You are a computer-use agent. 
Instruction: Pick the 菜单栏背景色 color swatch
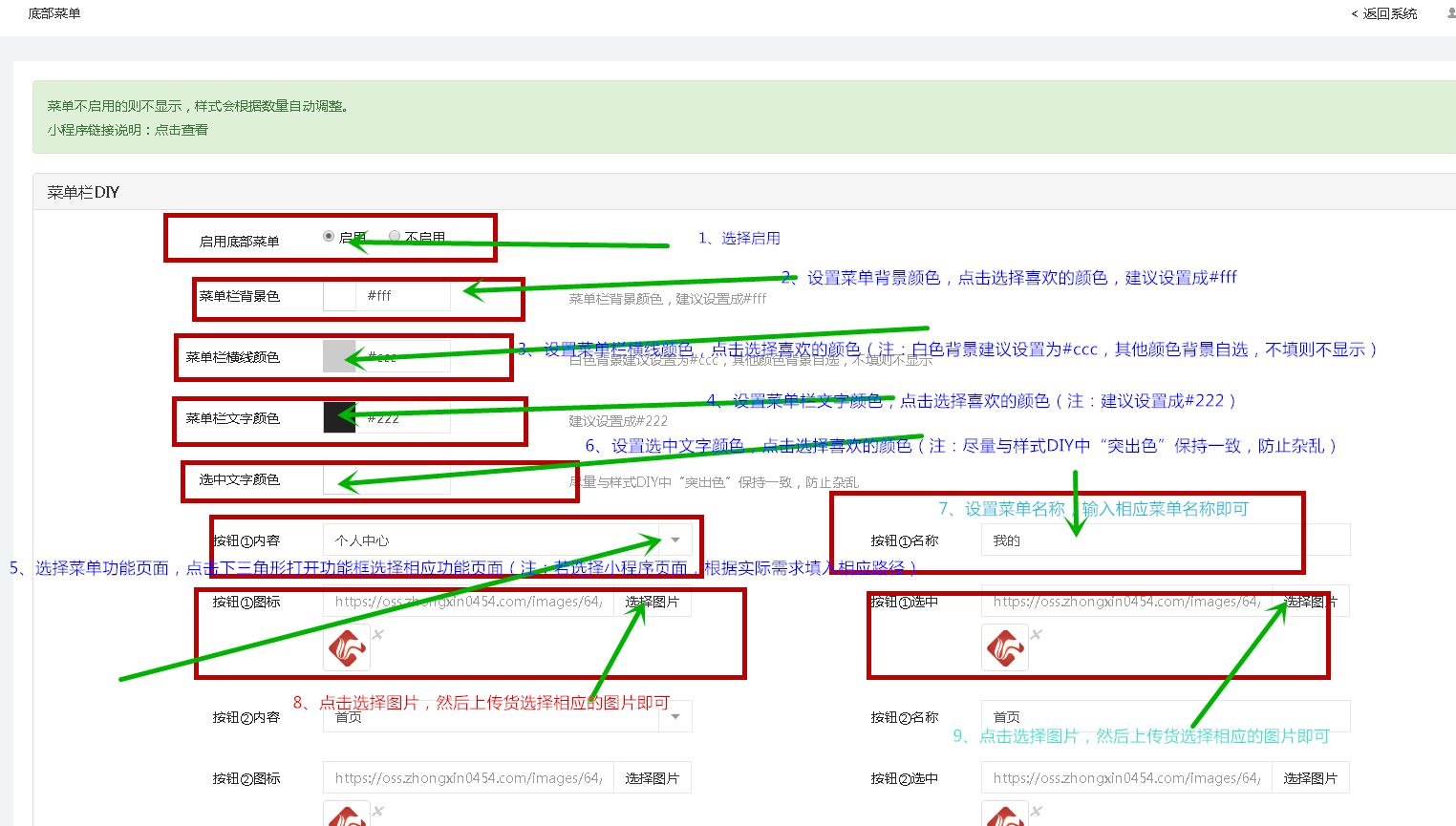coord(339,296)
